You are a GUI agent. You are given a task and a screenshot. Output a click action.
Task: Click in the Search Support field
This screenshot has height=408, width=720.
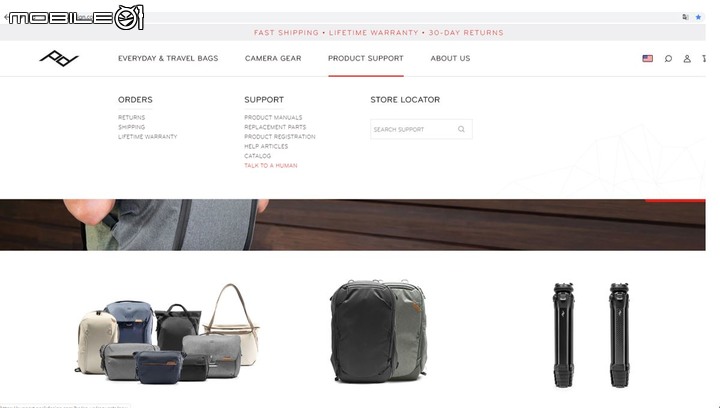pos(422,129)
